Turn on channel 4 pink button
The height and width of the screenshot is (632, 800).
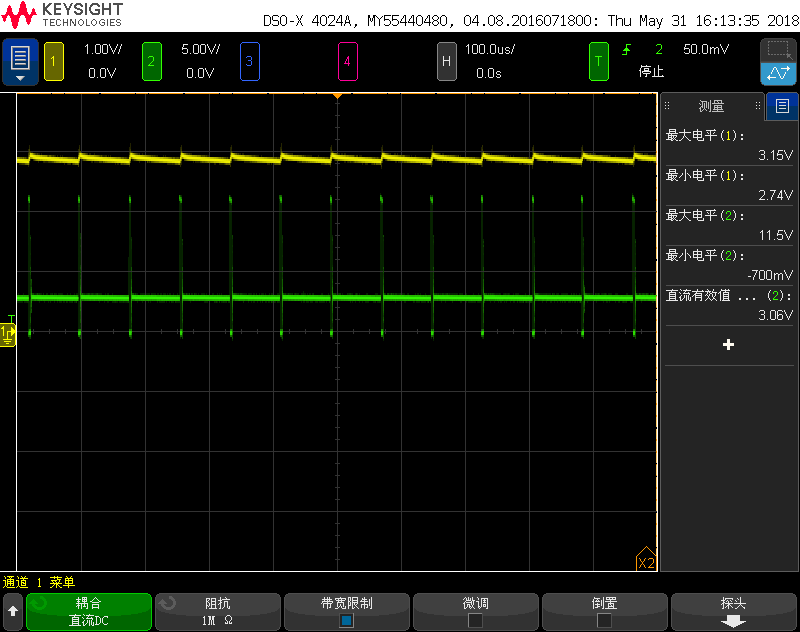click(347, 62)
